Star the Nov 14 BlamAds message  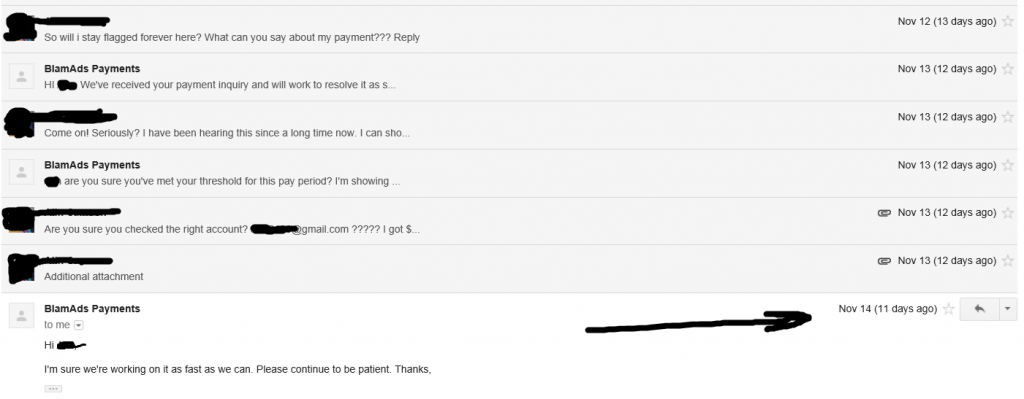949,309
